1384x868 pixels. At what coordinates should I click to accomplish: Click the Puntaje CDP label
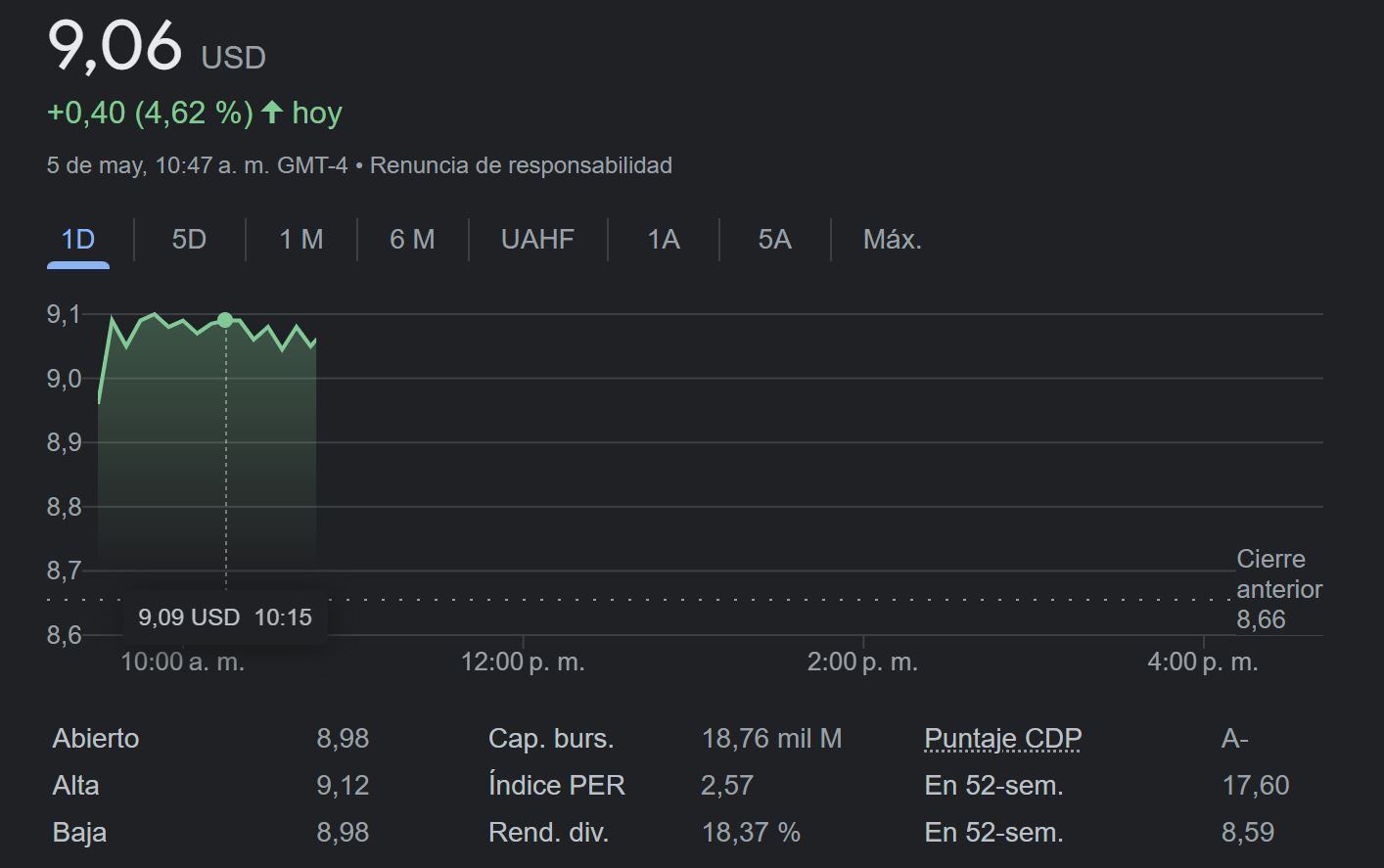tap(1002, 739)
